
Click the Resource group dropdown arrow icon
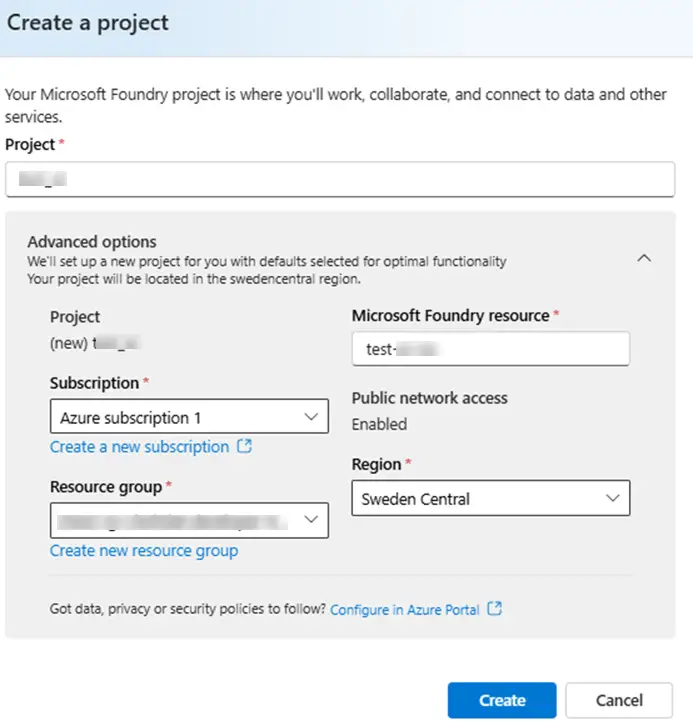point(310,519)
